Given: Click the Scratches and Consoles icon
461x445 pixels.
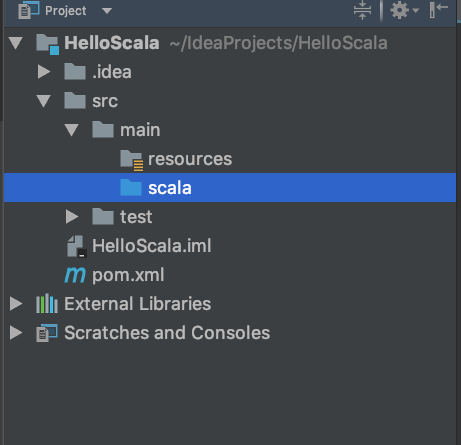Looking at the screenshot, I should click(47, 333).
